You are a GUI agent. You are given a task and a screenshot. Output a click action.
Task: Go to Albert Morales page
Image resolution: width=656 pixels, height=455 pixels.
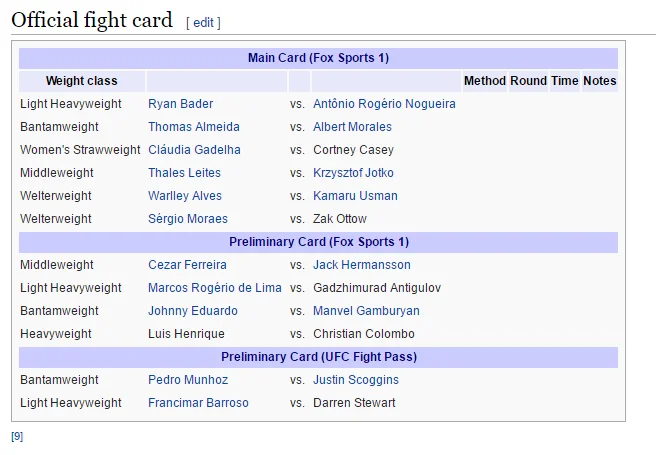pos(352,127)
